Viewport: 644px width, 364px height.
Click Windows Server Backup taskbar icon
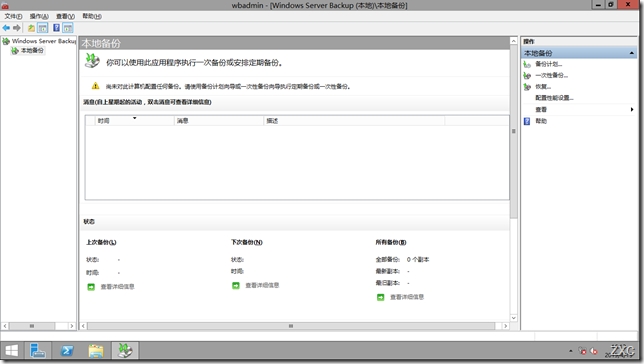tap(125, 350)
